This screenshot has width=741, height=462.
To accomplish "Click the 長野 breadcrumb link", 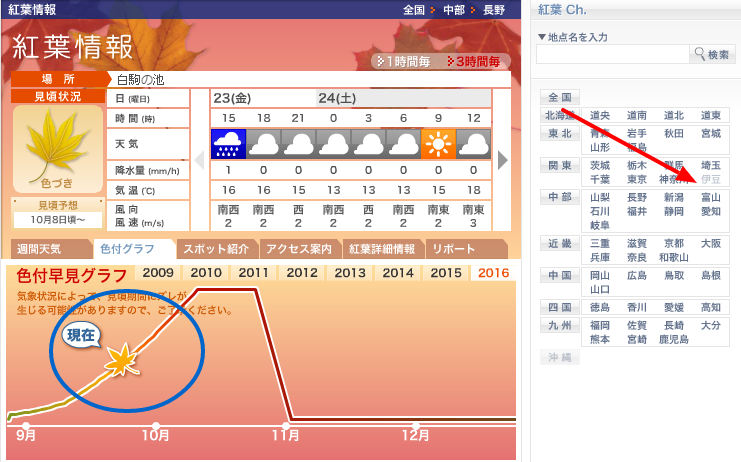I will point(494,10).
